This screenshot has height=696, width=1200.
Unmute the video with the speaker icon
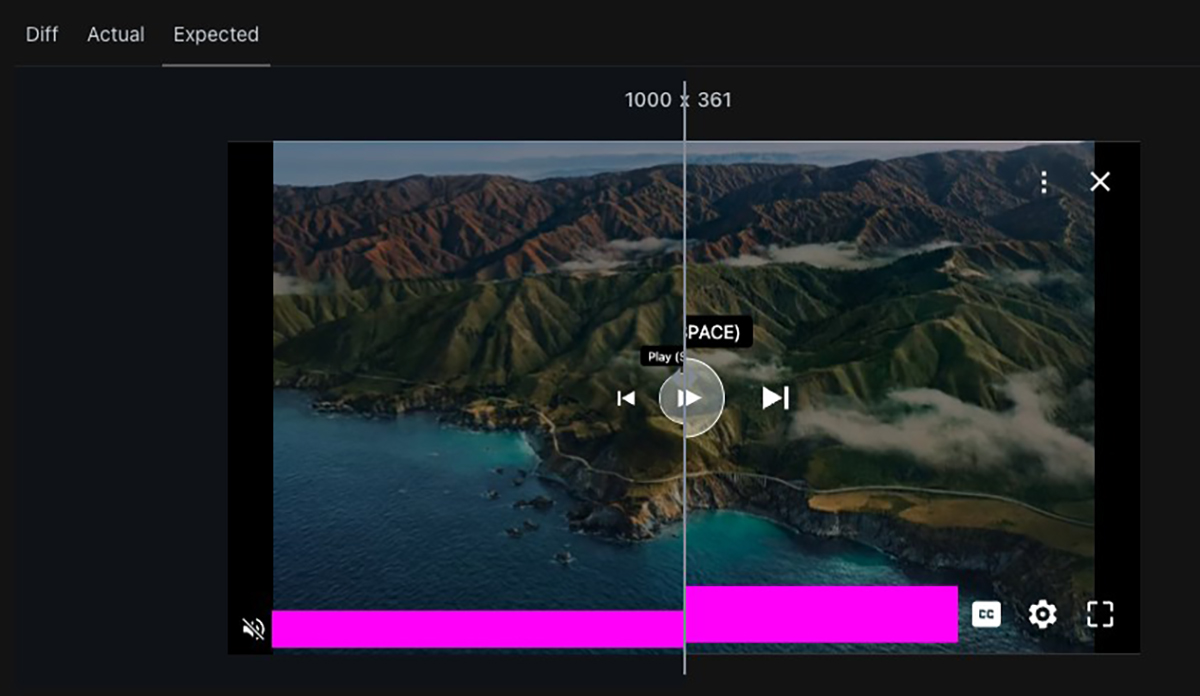click(253, 628)
